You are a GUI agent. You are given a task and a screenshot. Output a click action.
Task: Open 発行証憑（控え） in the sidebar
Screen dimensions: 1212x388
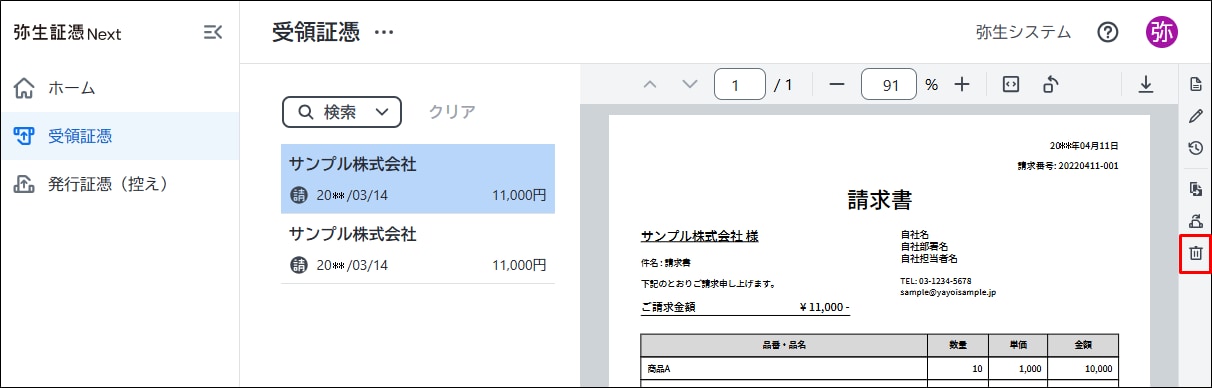(119, 184)
